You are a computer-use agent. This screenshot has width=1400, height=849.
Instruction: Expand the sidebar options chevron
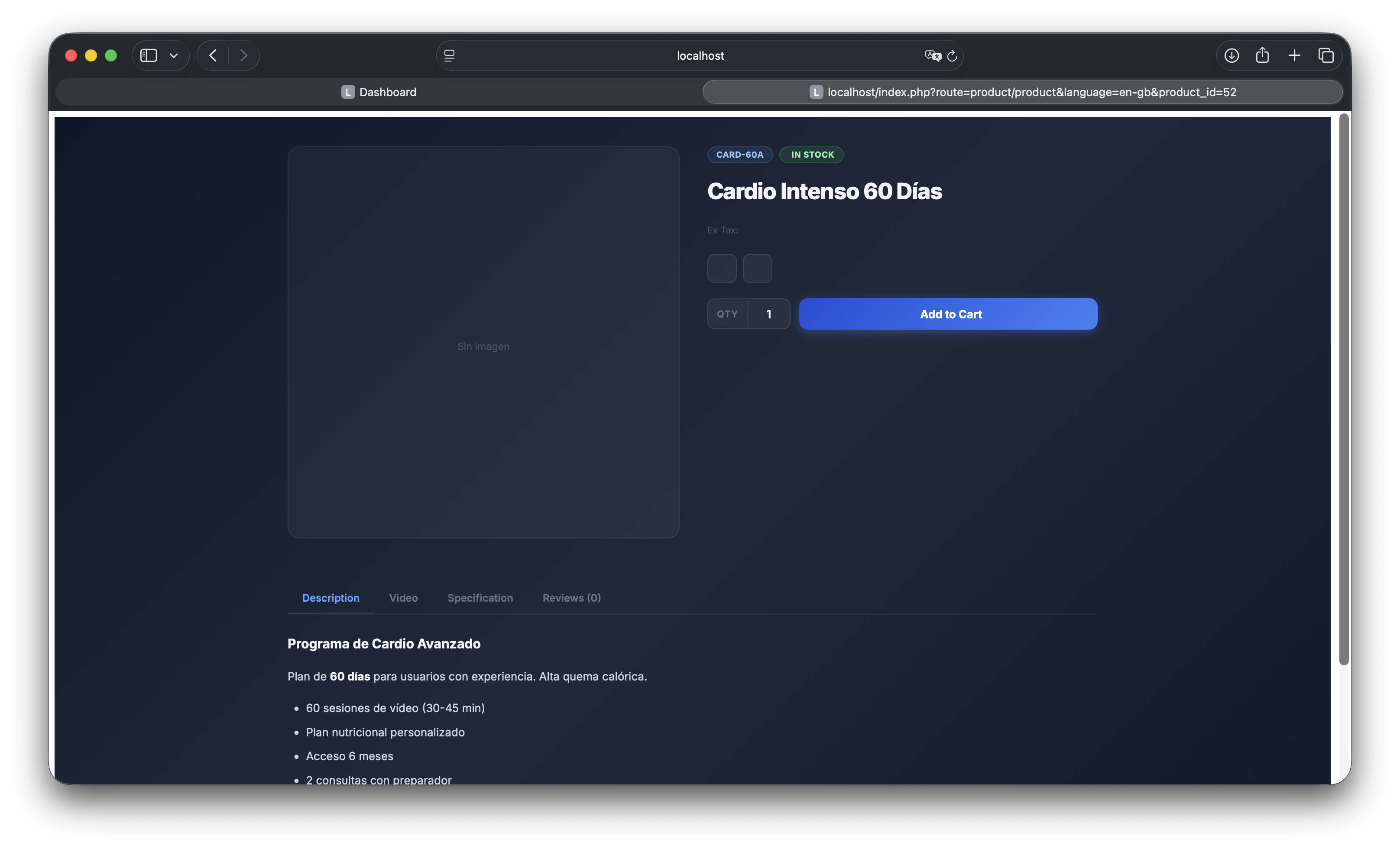coord(174,56)
